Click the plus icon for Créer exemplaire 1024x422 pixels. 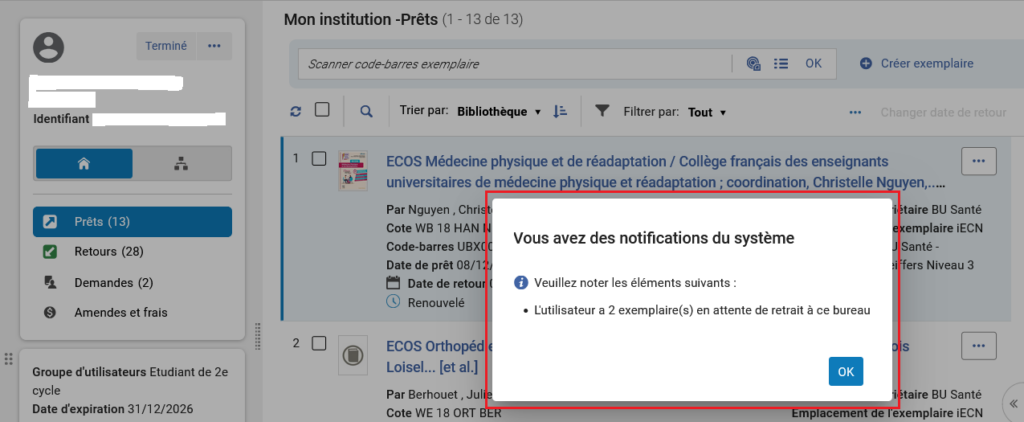[x=866, y=64]
